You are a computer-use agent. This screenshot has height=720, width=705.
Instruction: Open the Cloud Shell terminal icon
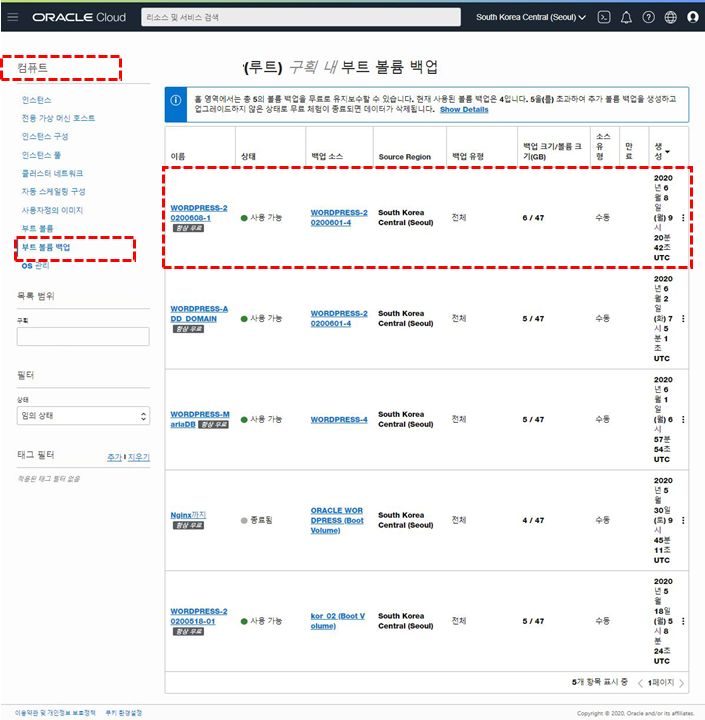click(x=603, y=17)
